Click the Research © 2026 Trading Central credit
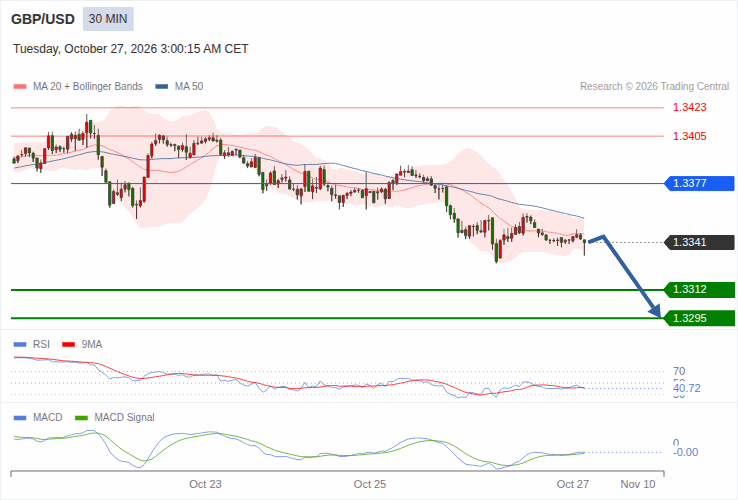 654,87
